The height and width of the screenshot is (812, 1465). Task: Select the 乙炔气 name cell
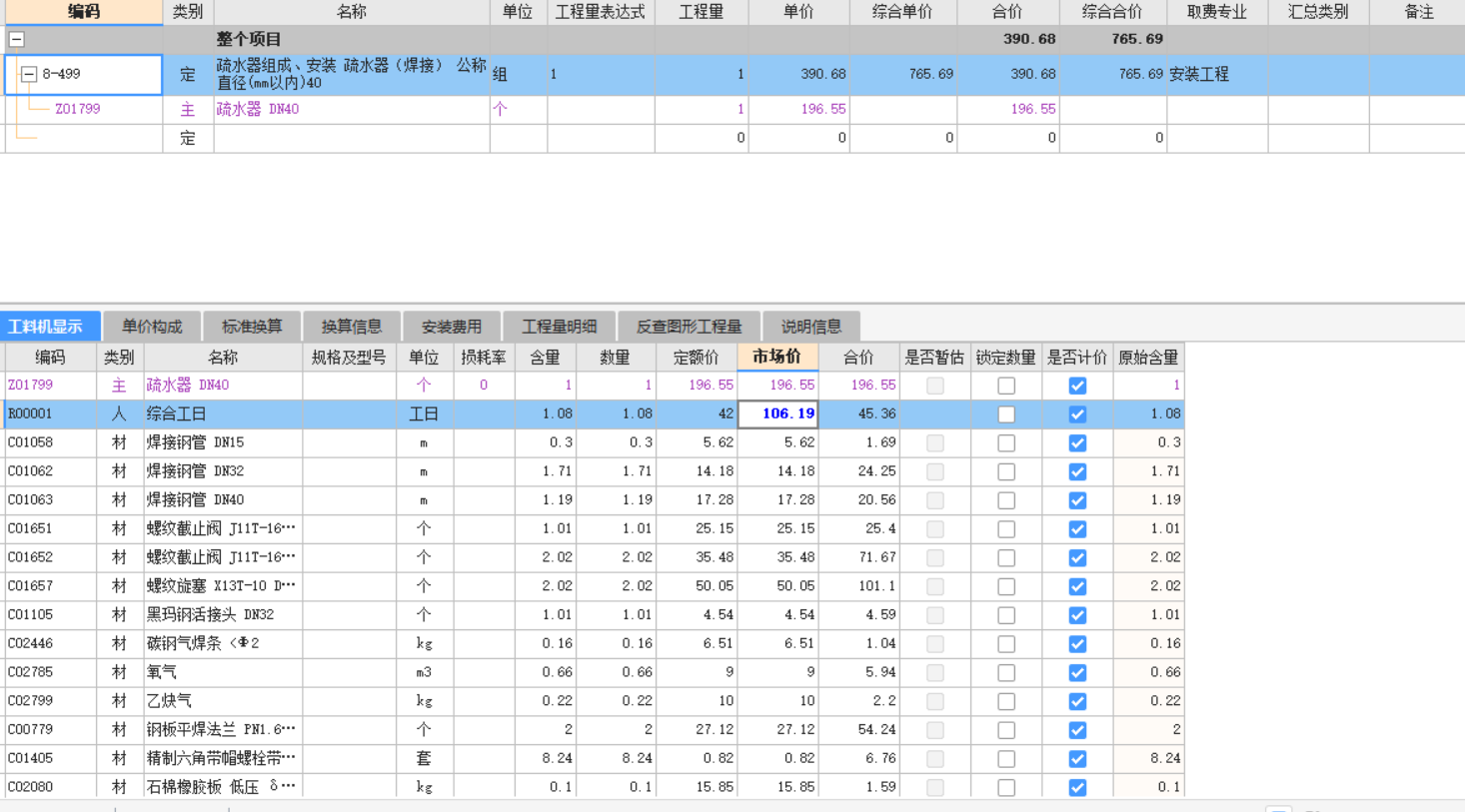click(x=223, y=701)
